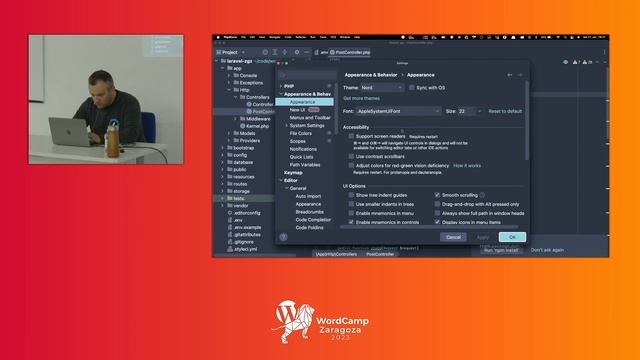The width and height of the screenshot is (640, 360).
Task: Click the .editorconfig file icon
Action: pos(230,213)
